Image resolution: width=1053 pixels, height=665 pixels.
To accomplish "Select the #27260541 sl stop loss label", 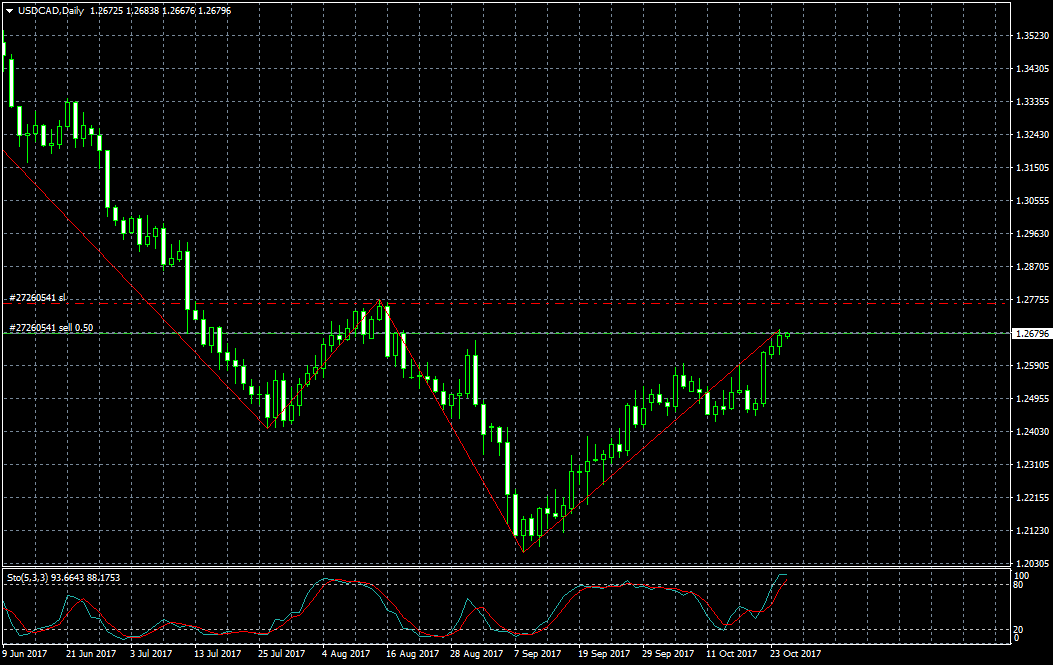I will pyautogui.click(x=37, y=298).
